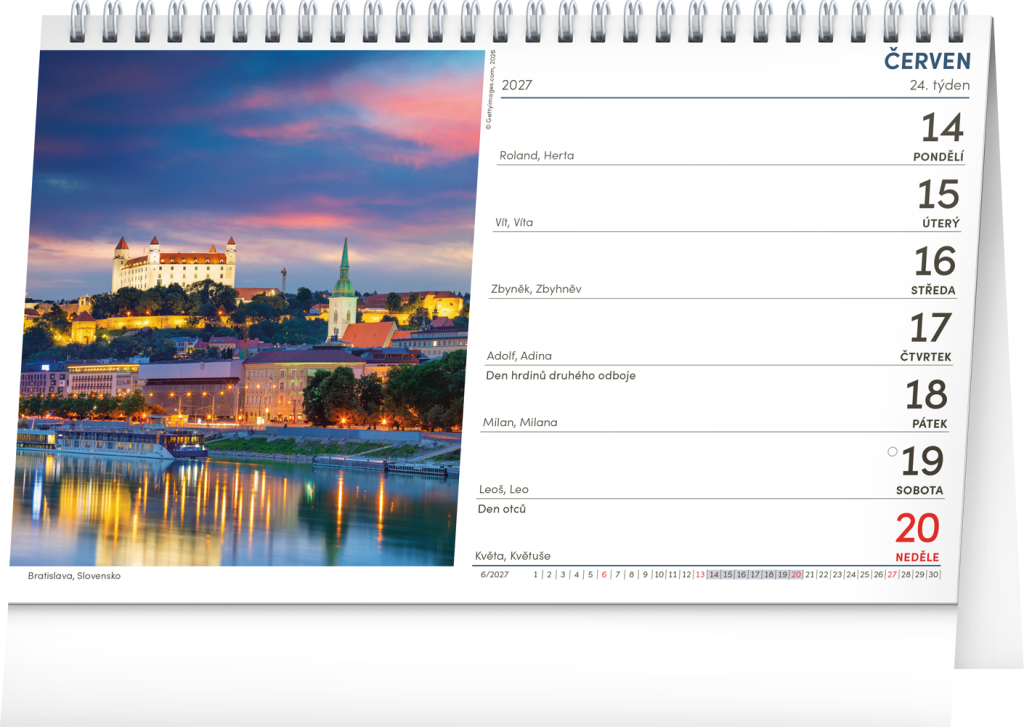Screen dimensions: 1024x727
Task: Click the Roland, Herta name day entry
Action: tap(536, 155)
